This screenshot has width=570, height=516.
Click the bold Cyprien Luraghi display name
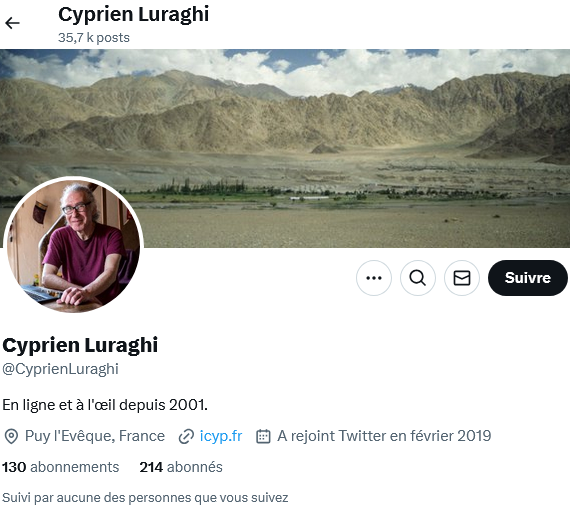(x=80, y=345)
